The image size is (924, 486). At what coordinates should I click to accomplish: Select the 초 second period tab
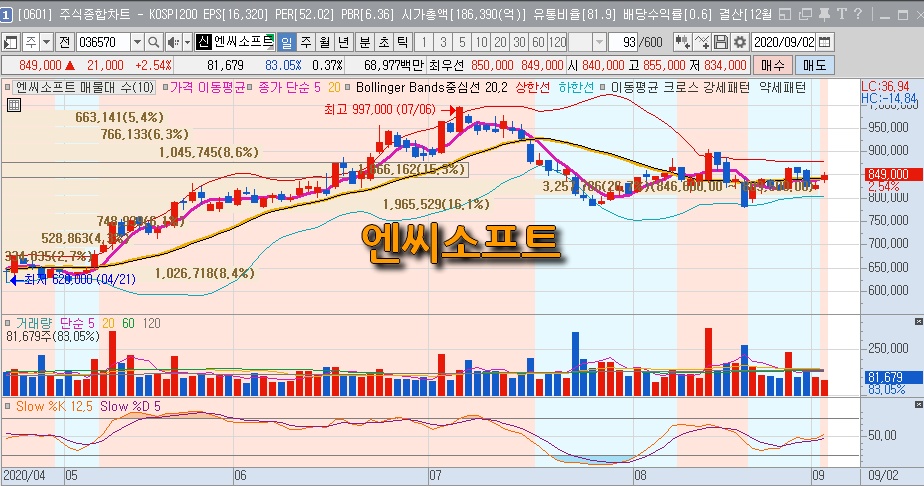pos(384,42)
